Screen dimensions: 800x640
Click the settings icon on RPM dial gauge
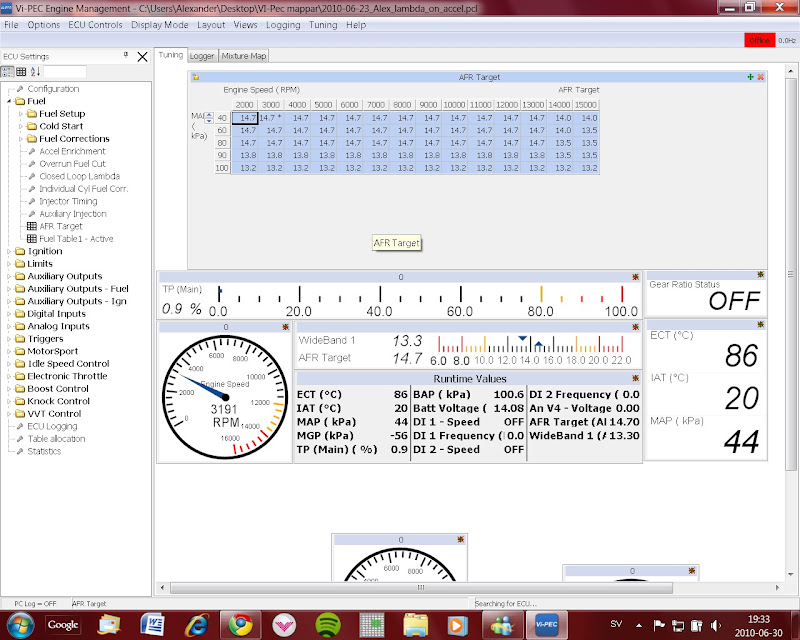pyautogui.click(x=285, y=327)
